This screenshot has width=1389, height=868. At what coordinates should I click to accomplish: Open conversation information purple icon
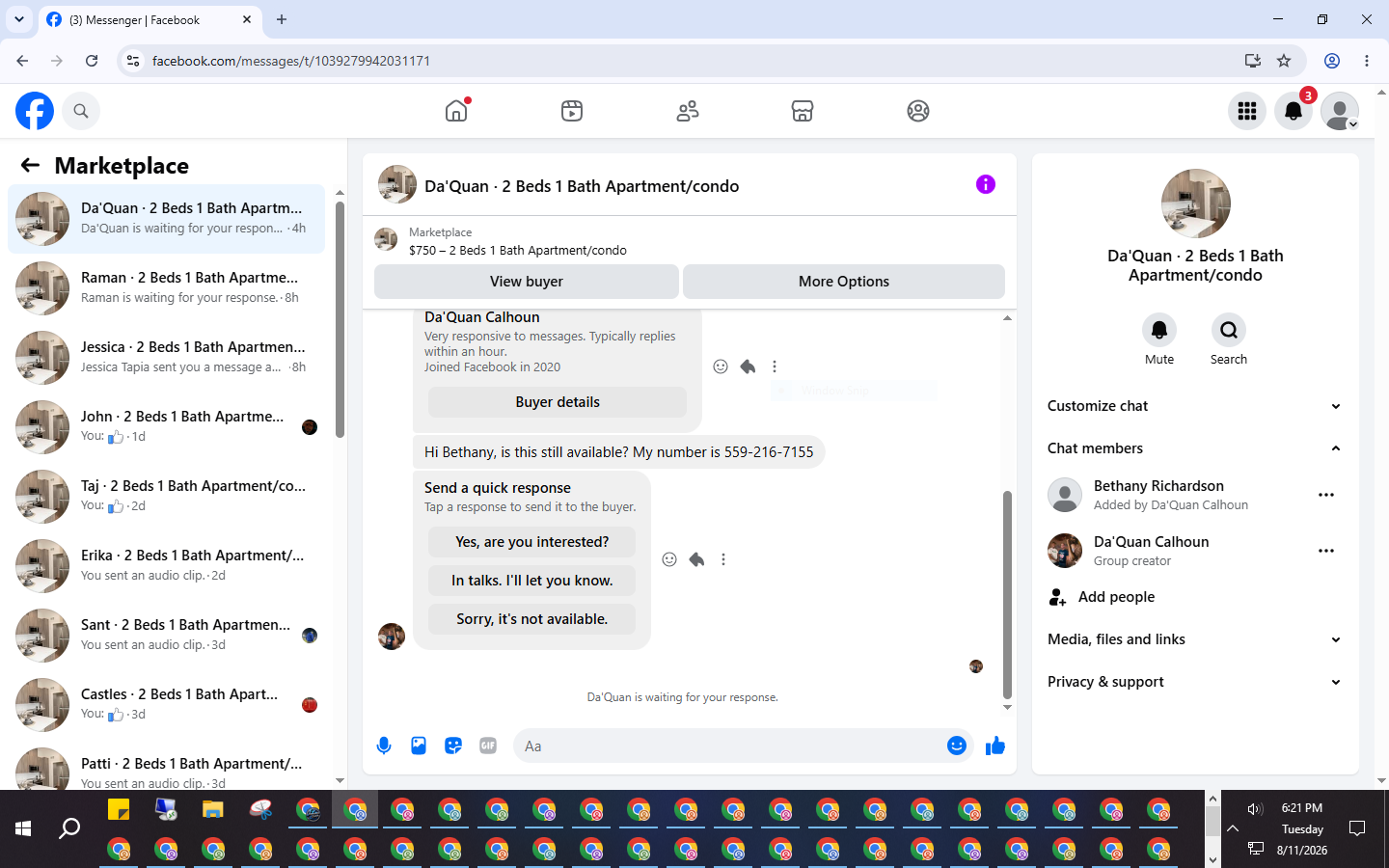click(985, 184)
